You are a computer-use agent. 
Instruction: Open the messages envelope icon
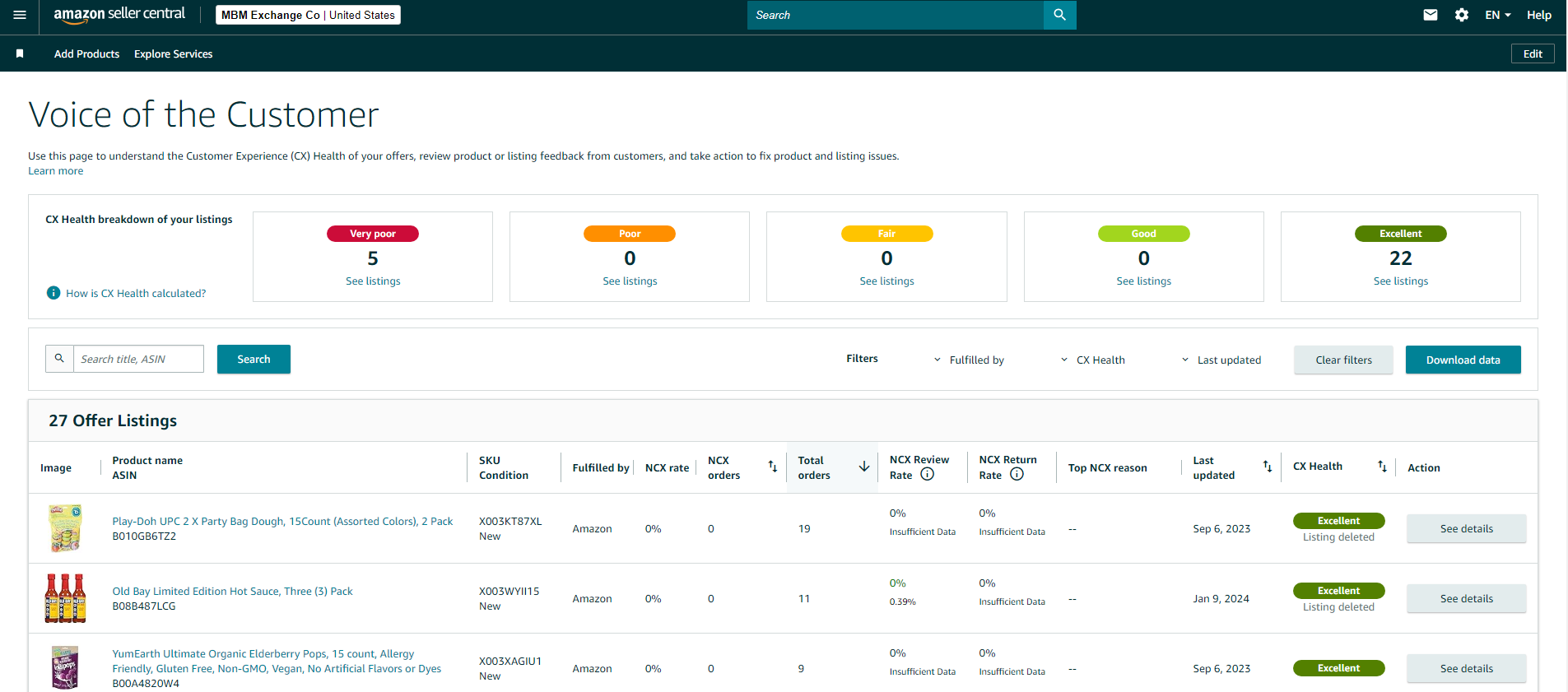click(1431, 15)
